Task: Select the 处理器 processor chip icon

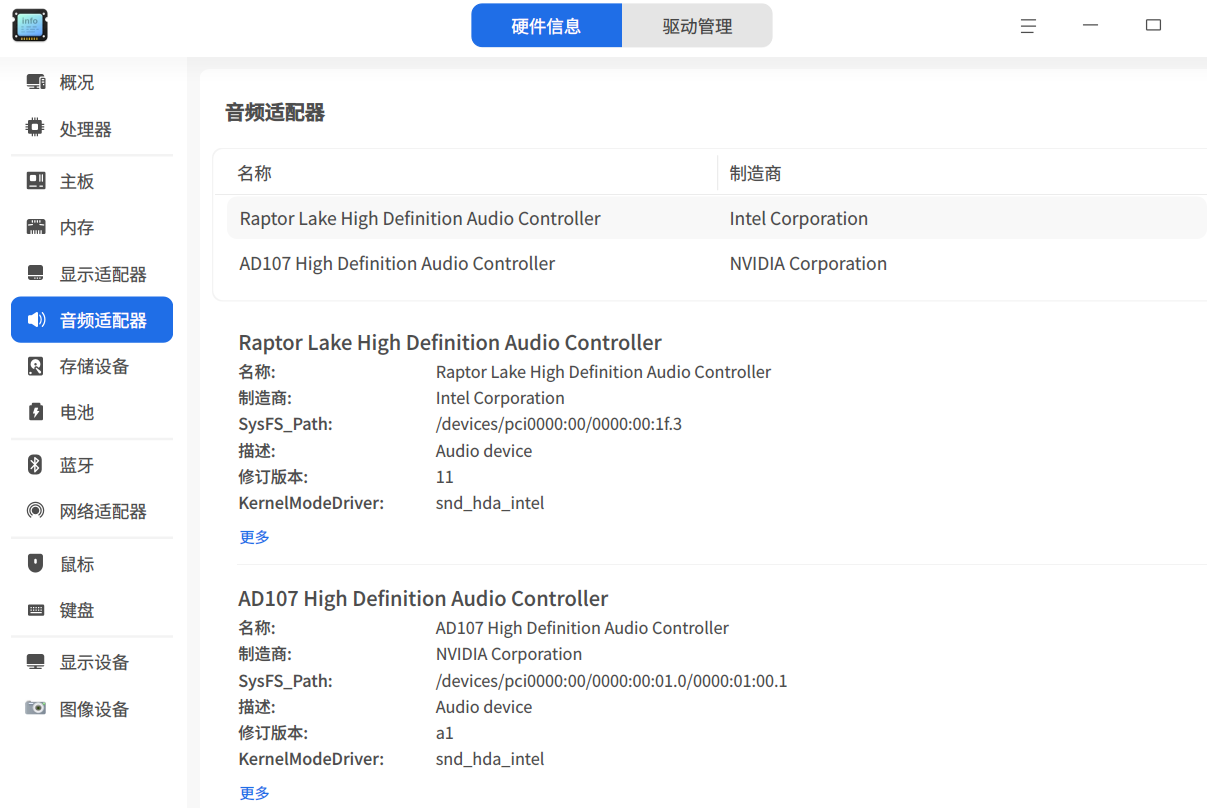Action: [36, 128]
